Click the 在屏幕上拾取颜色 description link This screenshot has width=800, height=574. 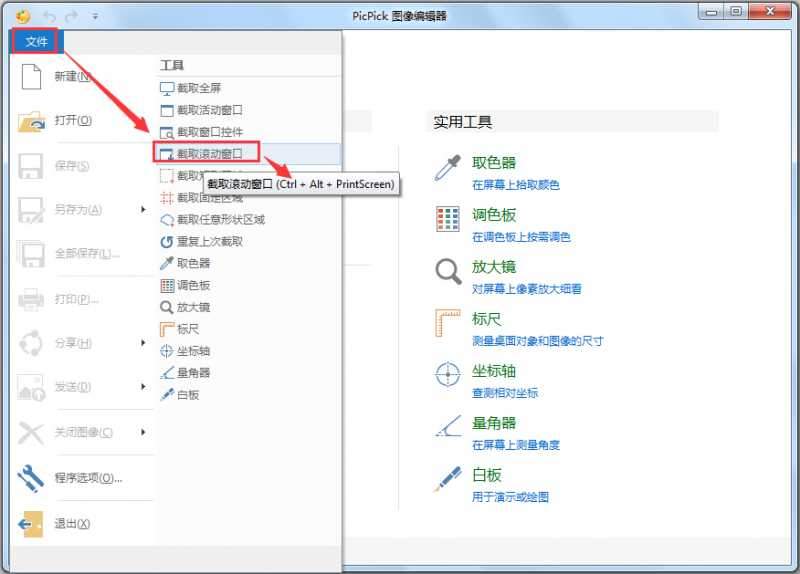pyautogui.click(x=515, y=185)
